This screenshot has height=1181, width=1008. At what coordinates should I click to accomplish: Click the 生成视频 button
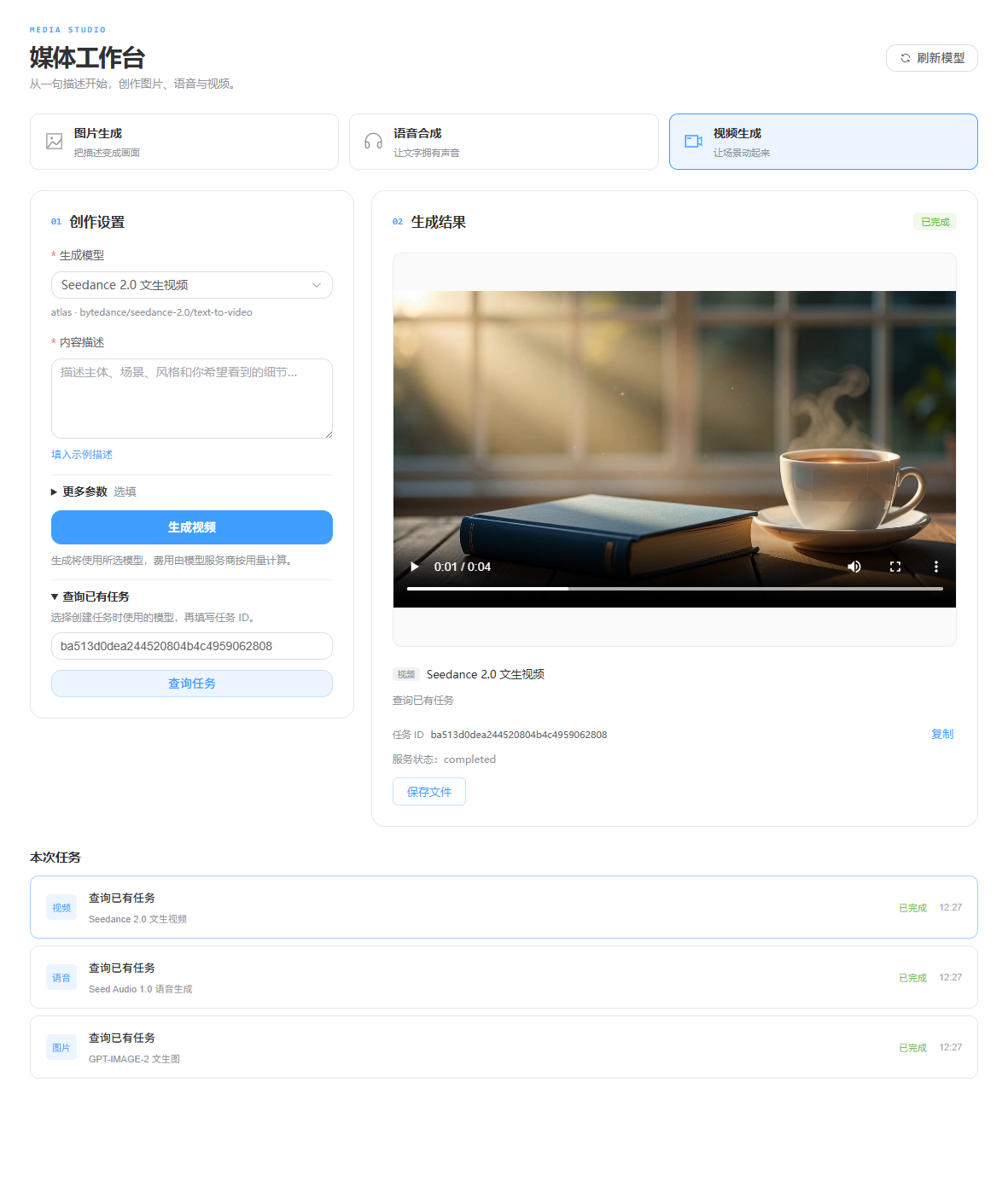coord(192,527)
